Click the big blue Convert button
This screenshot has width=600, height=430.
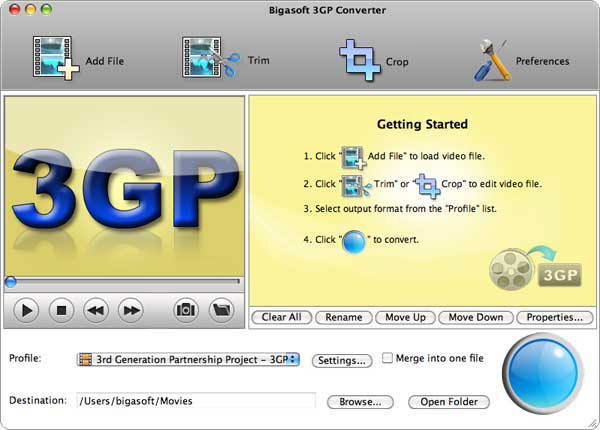[543, 373]
